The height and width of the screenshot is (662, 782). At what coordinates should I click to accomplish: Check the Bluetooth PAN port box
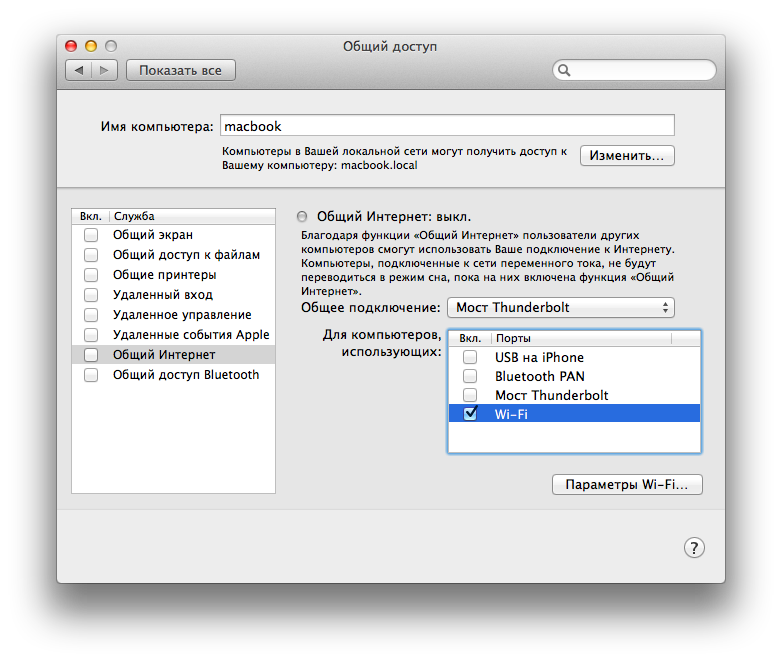pyautogui.click(x=470, y=376)
